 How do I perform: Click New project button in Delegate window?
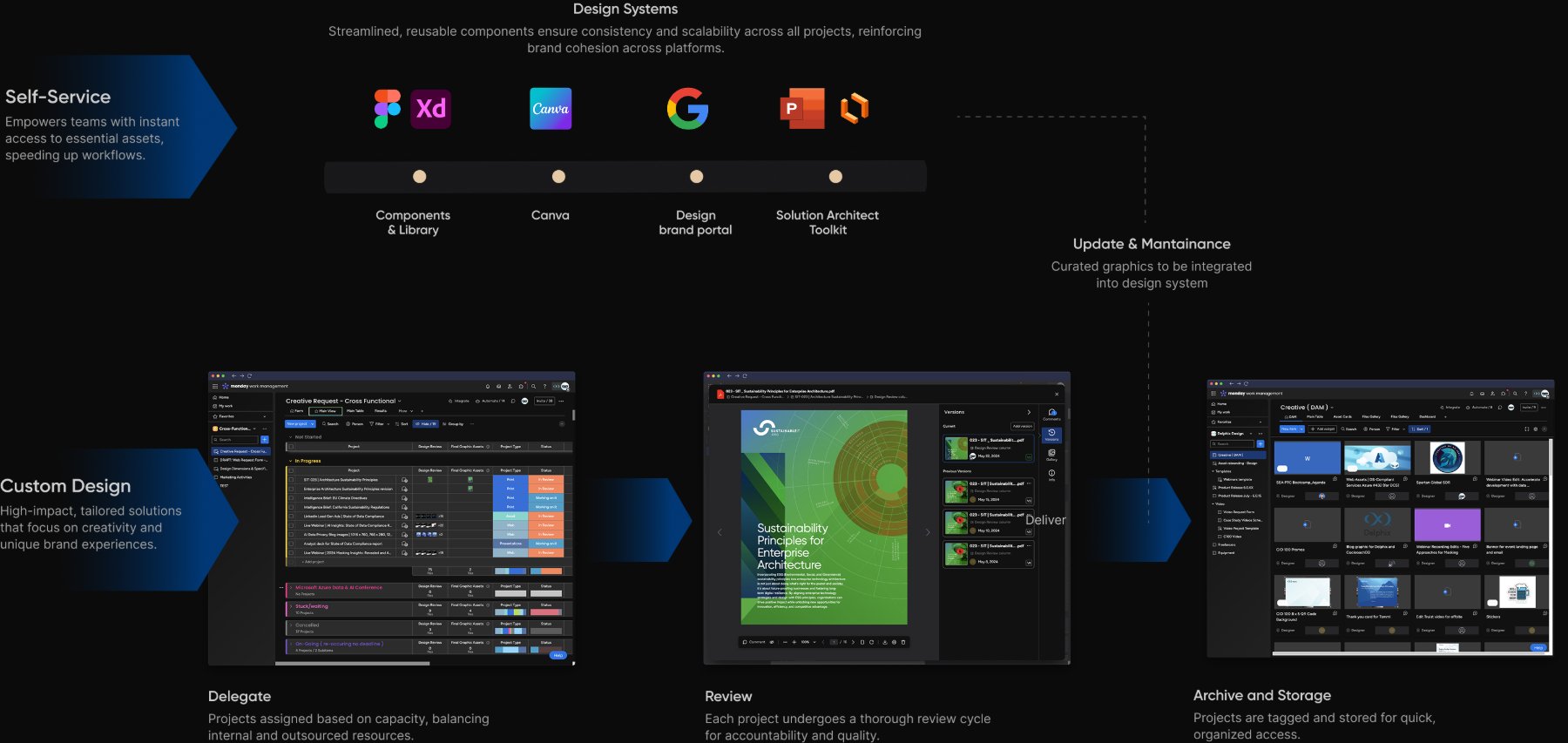[301, 424]
